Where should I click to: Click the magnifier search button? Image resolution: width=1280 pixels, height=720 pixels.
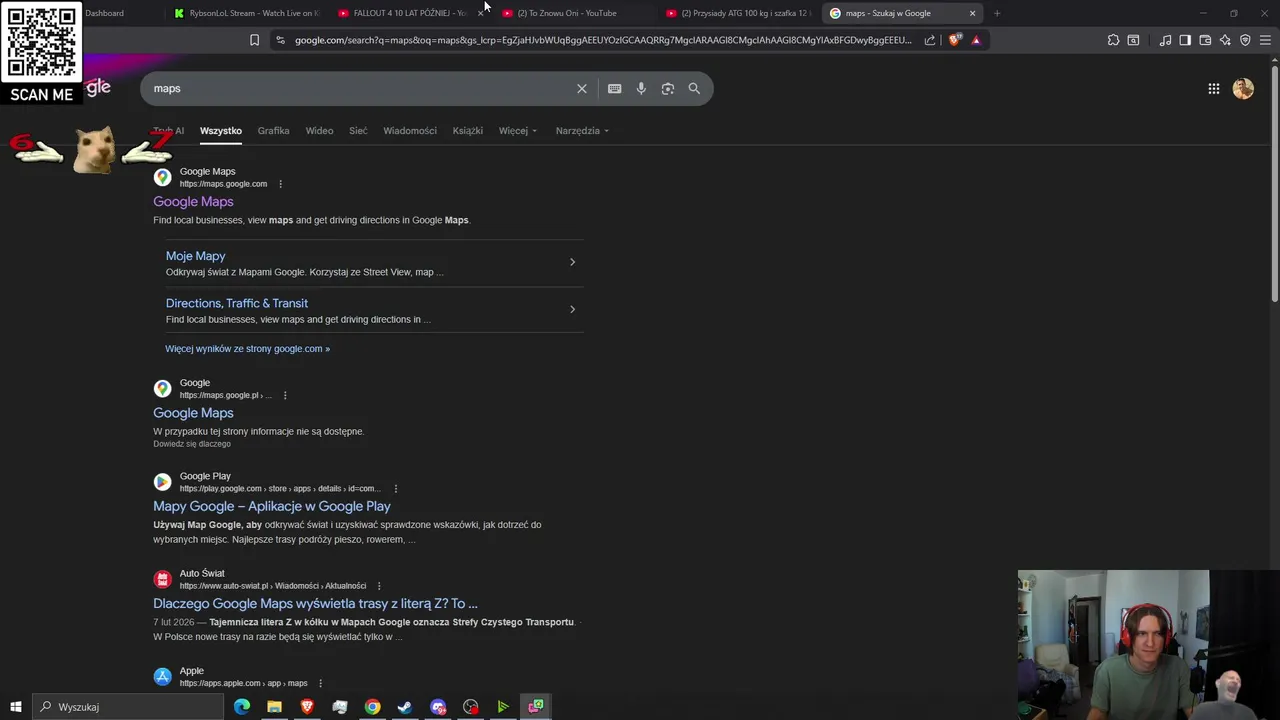click(694, 88)
